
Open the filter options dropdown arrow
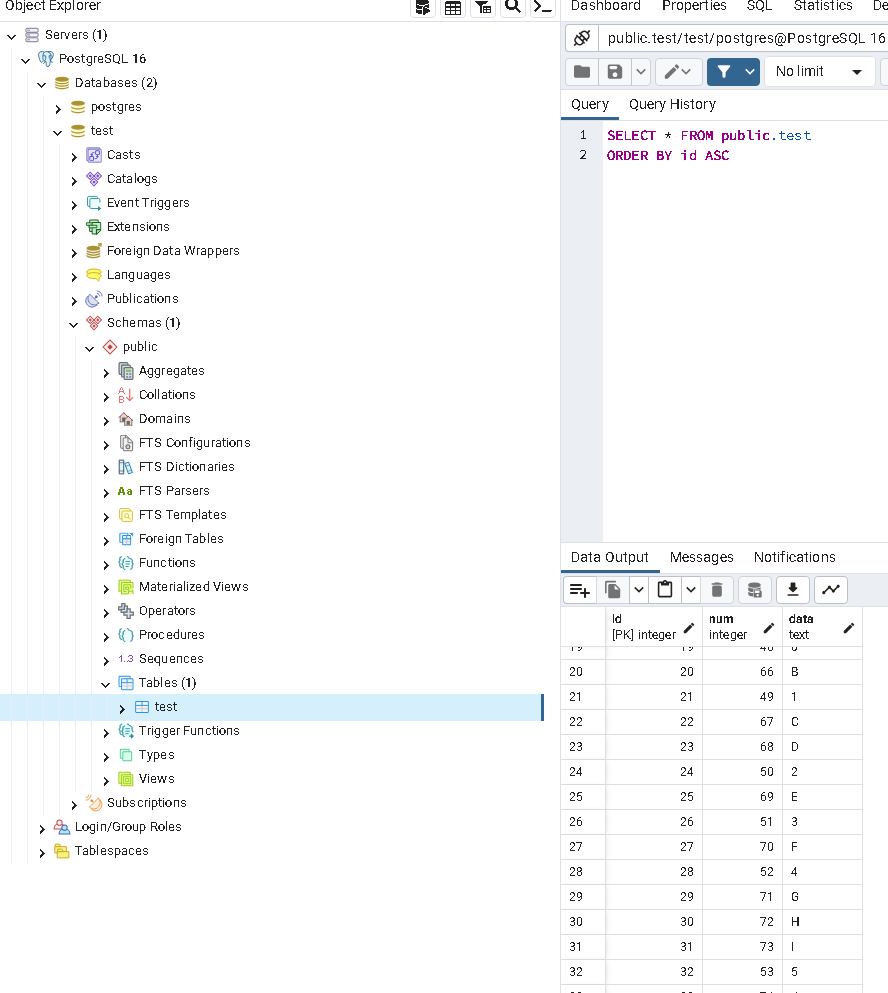[750, 72]
